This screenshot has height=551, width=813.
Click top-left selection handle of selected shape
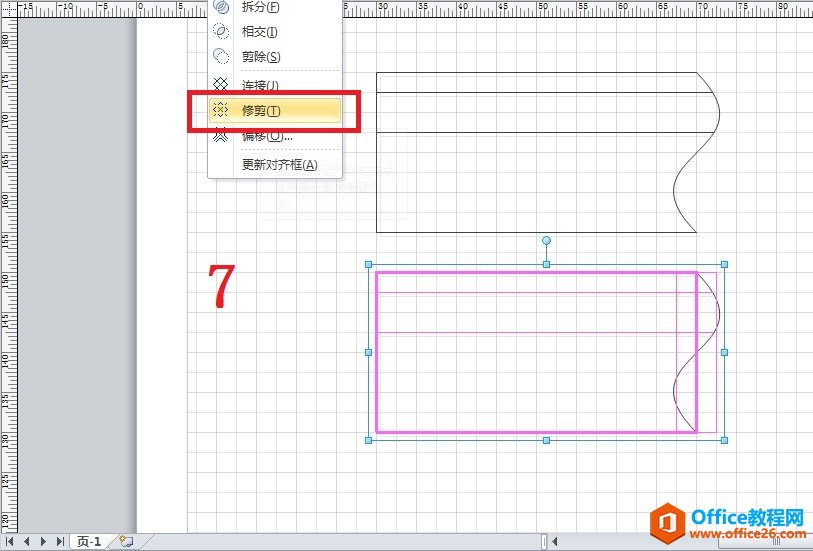[x=369, y=264]
